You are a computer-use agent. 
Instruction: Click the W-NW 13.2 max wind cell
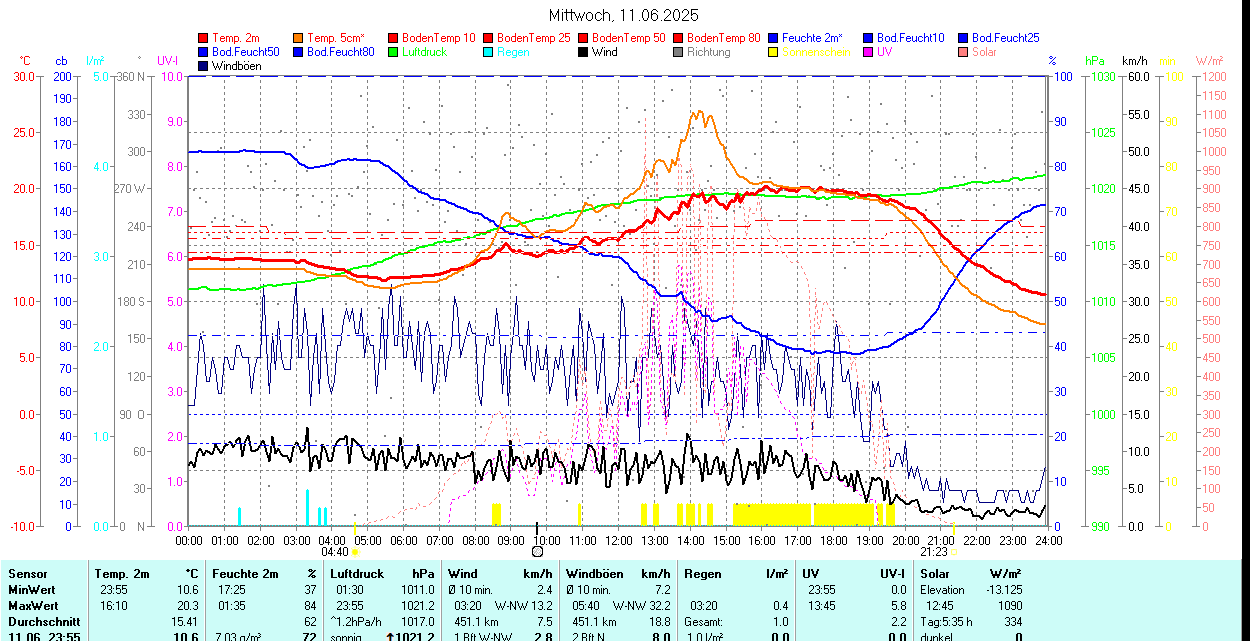tap(524, 606)
